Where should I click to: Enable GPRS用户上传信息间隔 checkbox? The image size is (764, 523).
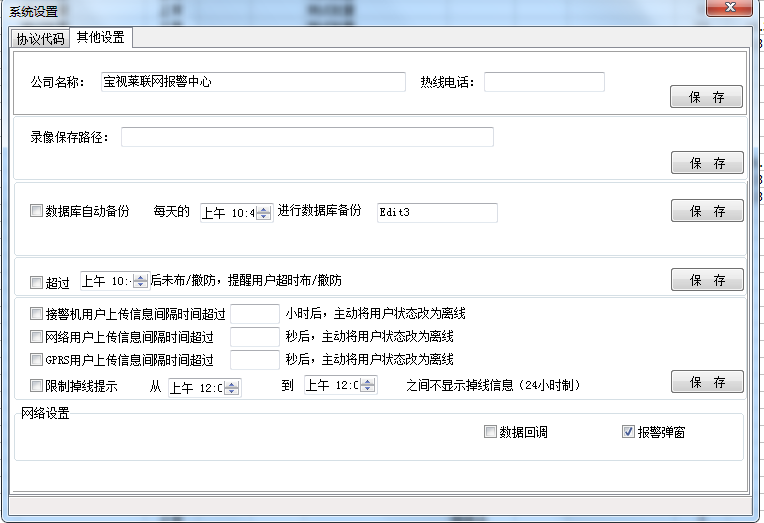click(37, 360)
